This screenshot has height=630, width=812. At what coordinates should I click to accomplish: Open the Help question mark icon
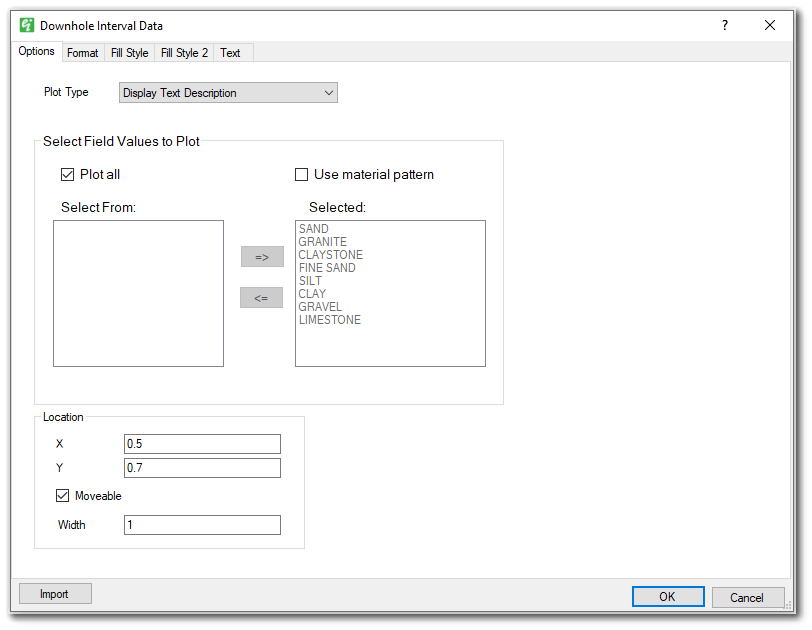[x=724, y=25]
